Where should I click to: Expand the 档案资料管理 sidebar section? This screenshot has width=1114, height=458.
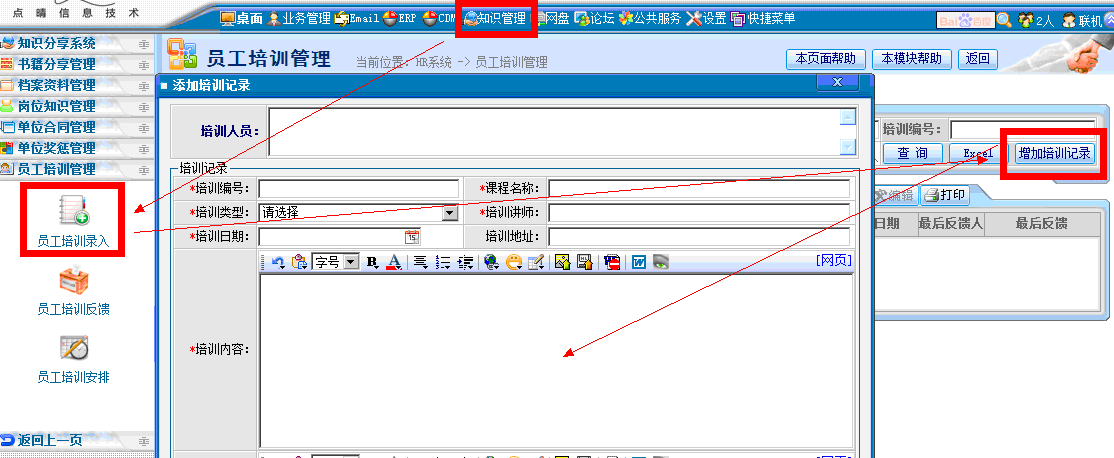click(x=56, y=85)
